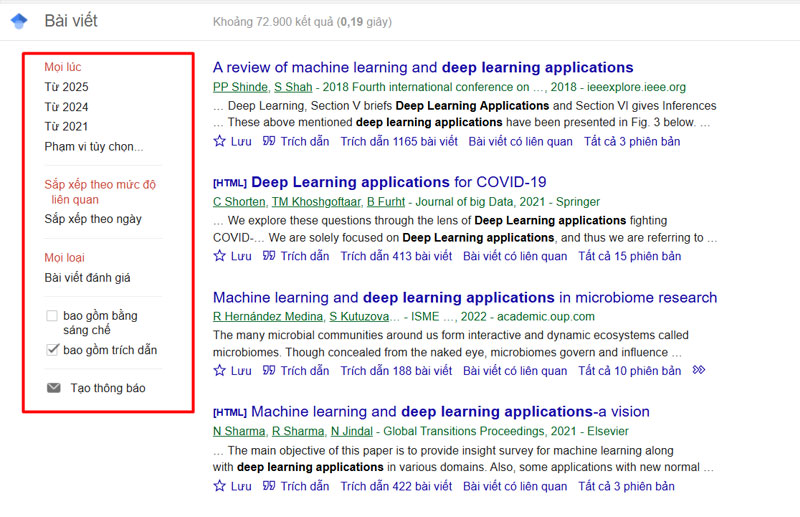
Task: Click quote icon to cite the COVID-19 article
Action: tap(269, 256)
